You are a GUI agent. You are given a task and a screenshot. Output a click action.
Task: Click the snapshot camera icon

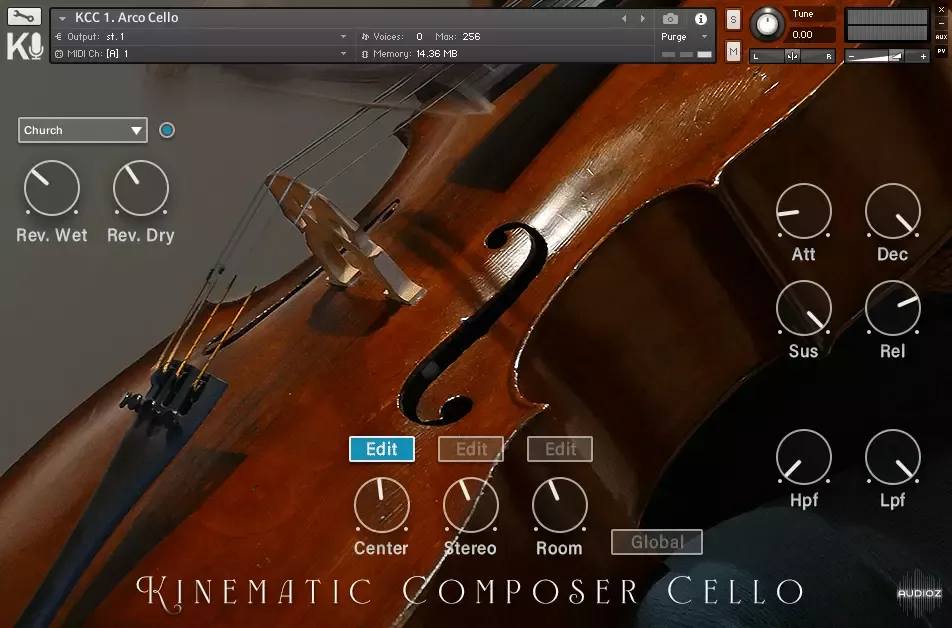click(x=669, y=19)
